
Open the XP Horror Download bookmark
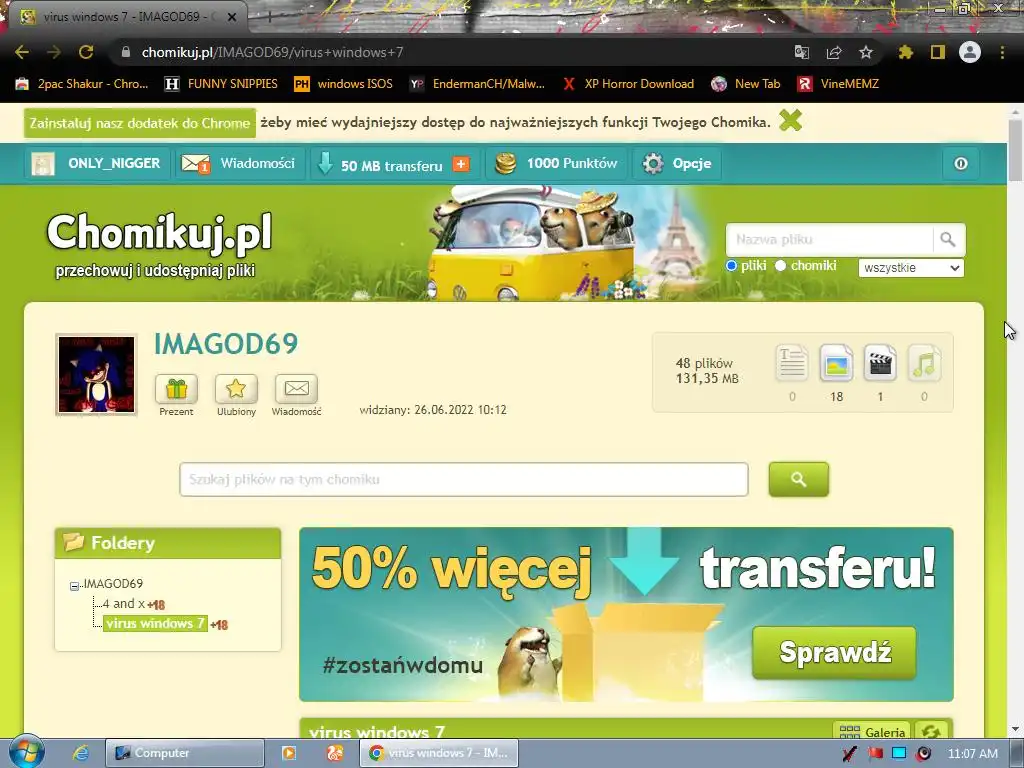pos(628,84)
